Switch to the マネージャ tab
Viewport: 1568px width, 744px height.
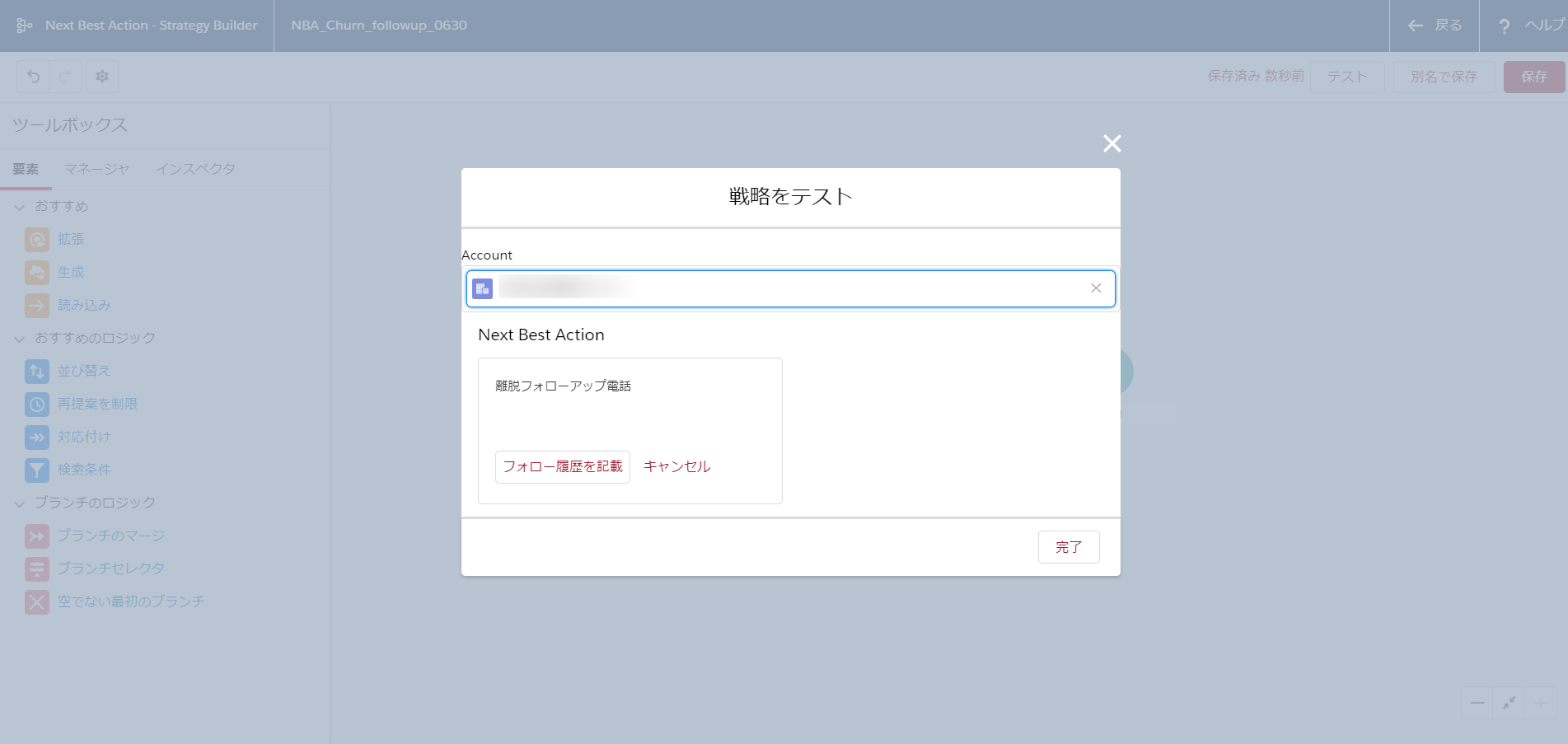point(96,169)
